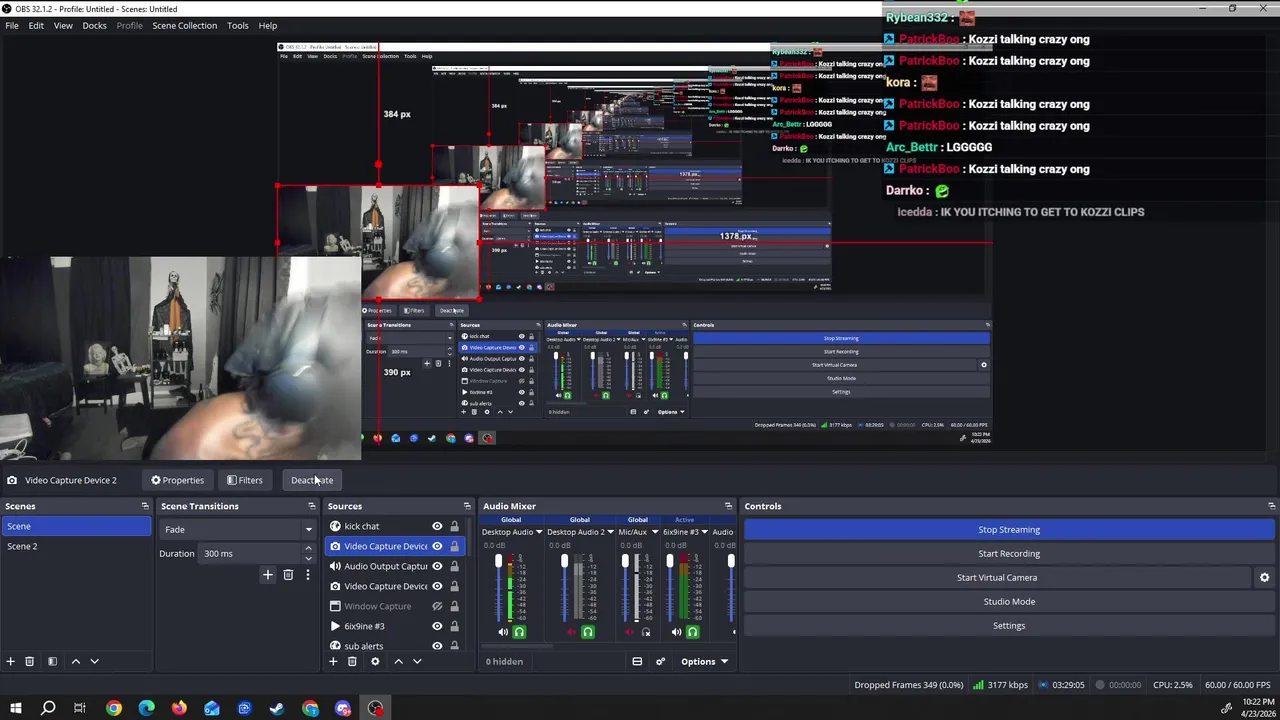This screenshot has height=720, width=1280.
Task: Pop out the Sources dock
Action: 466,506
